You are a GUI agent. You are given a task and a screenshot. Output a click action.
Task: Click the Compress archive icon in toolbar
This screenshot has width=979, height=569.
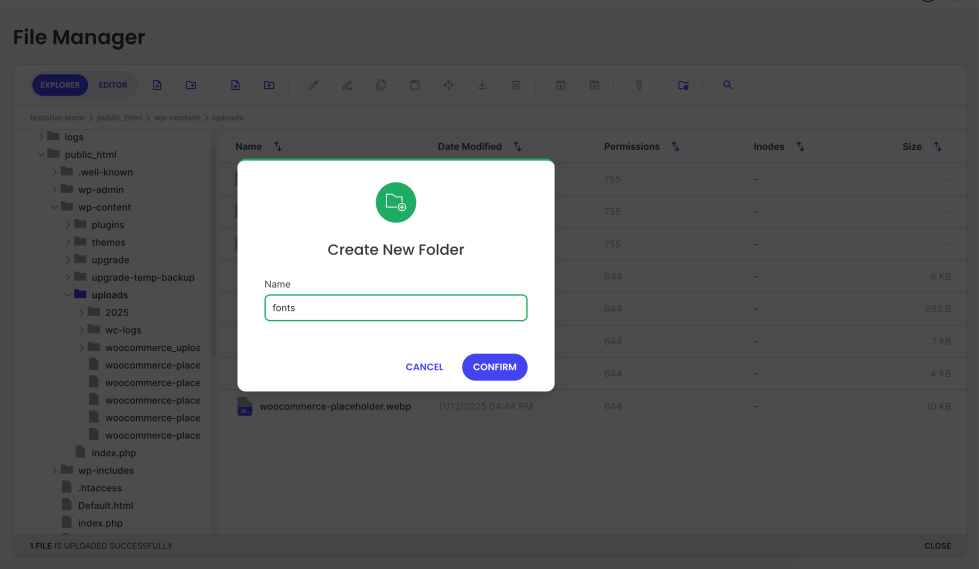point(561,85)
